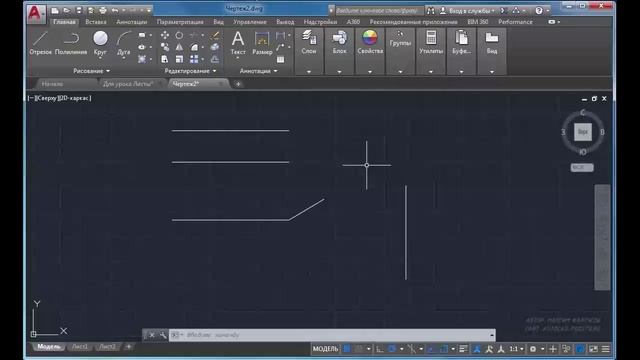640x360 pixels.
Task: Click the status bar customization menu icon
Action: pyautogui.click(x=606, y=349)
